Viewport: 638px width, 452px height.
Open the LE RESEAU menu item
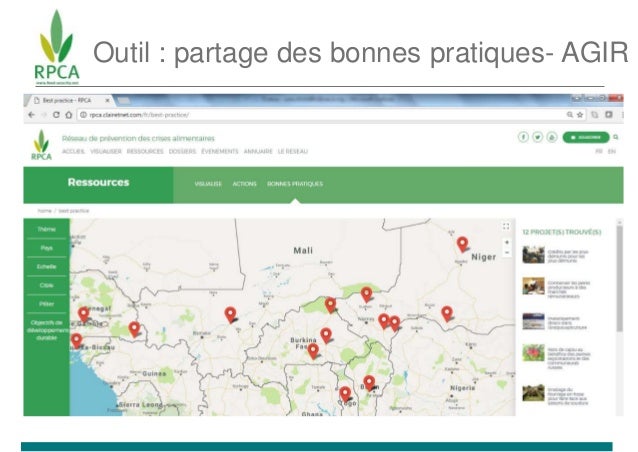[293, 151]
